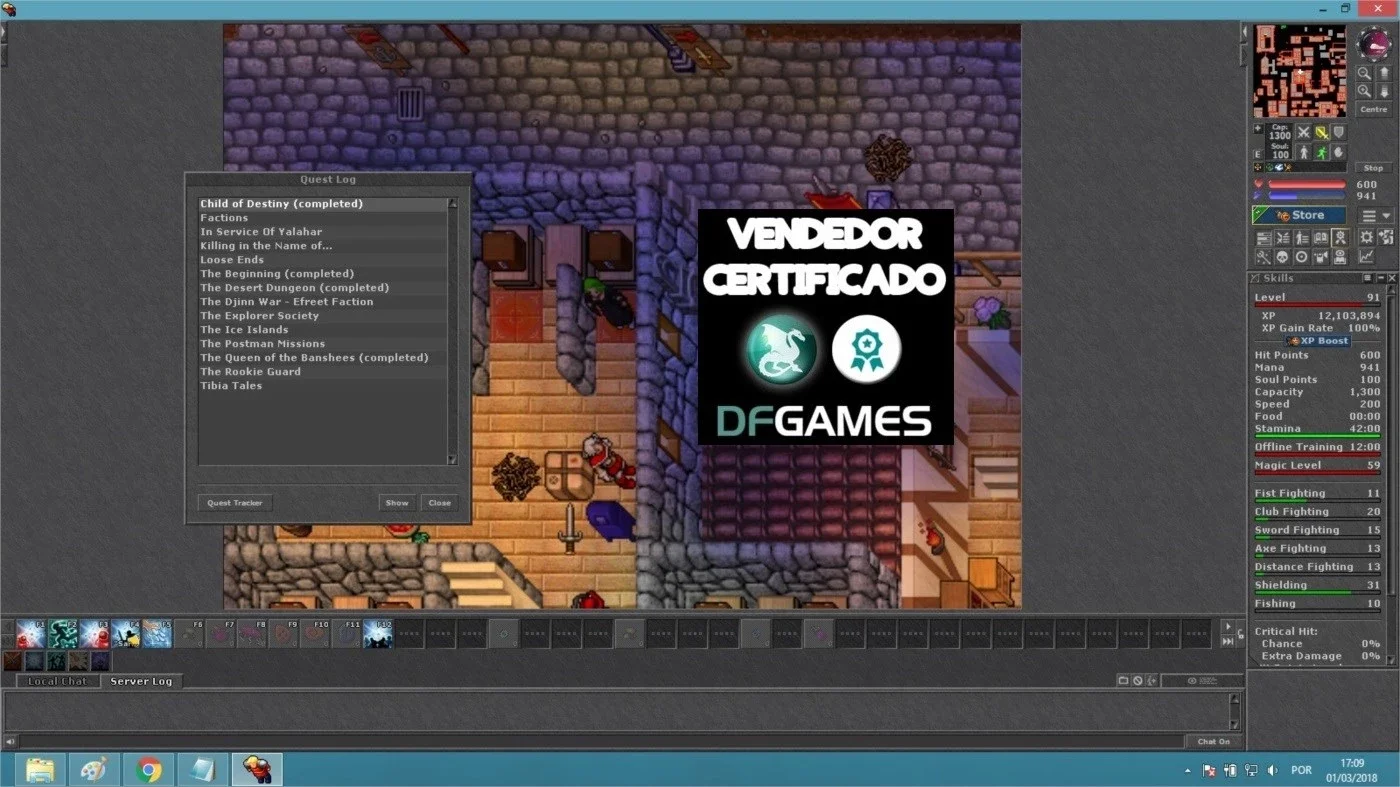The height and width of the screenshot is (787, 1400).
Task: Click the plus button beside Cap
Action: click(x=1258, y=129)
